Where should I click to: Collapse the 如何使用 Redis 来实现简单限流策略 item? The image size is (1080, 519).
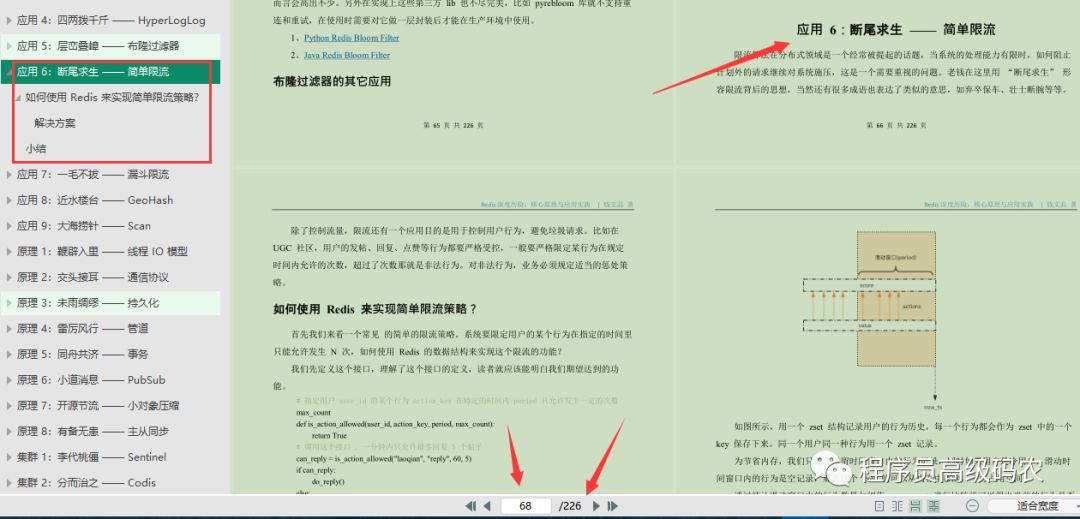(x=18, y=98)
